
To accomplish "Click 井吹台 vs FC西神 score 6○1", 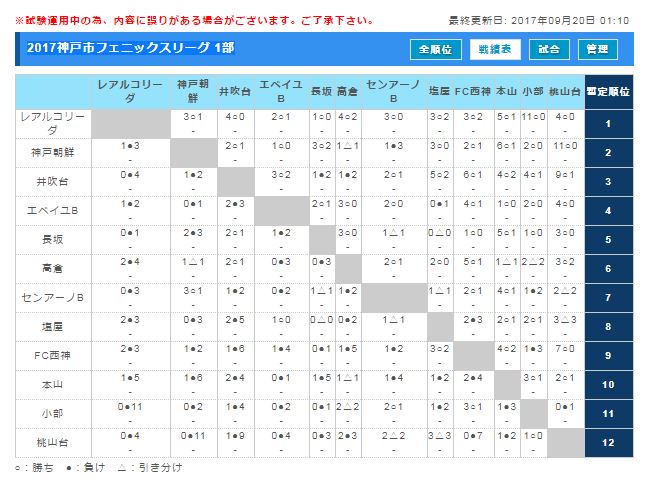I will 473,175.
